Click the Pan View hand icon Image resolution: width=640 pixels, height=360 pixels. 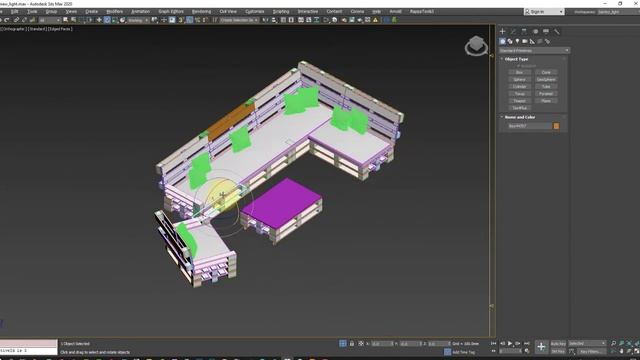tap(621, 351)
